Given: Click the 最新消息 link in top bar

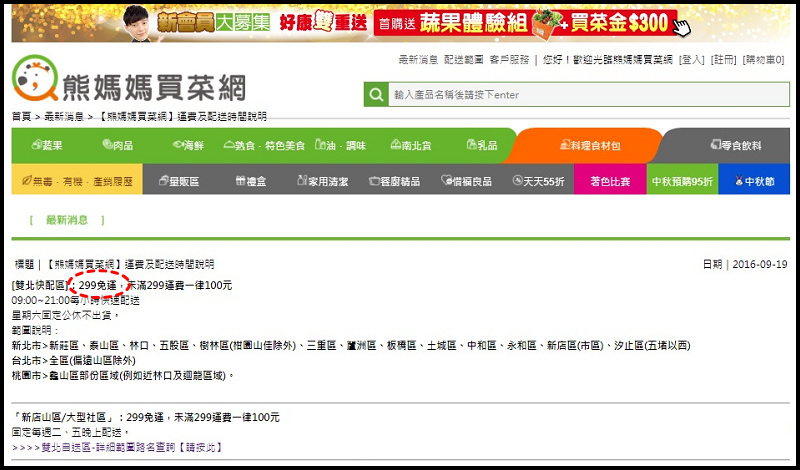Looking at the screenshot, I should (x=418, y=60).
